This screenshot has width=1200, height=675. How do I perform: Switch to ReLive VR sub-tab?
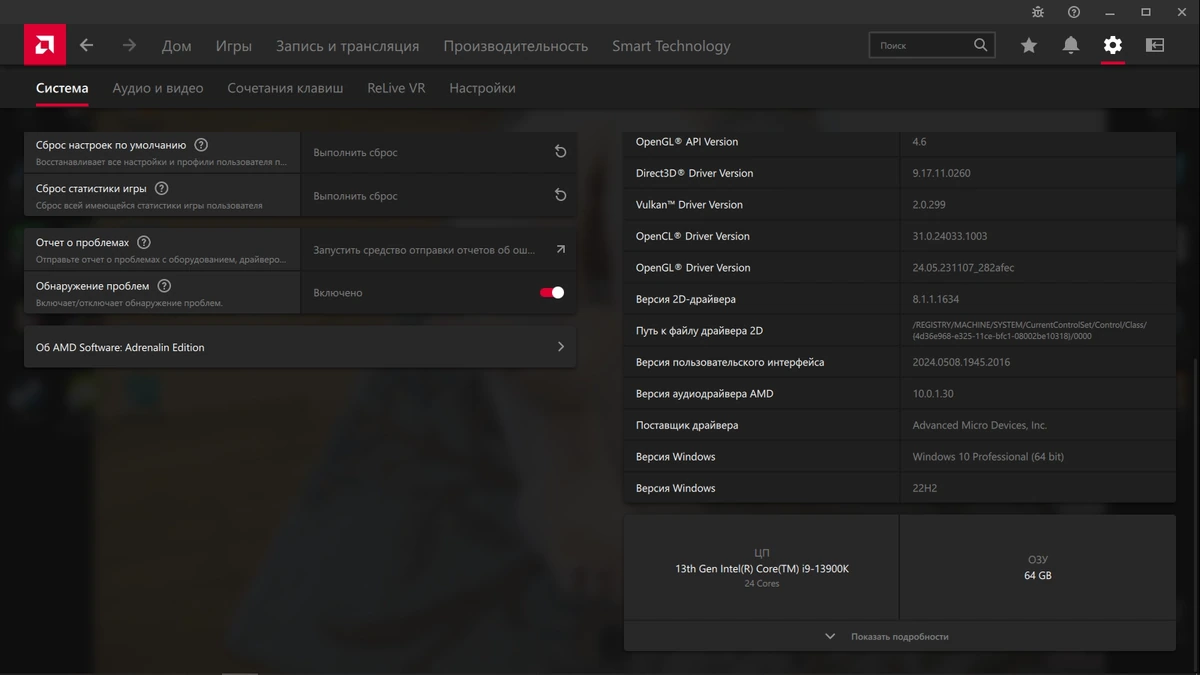pos(396,88)
